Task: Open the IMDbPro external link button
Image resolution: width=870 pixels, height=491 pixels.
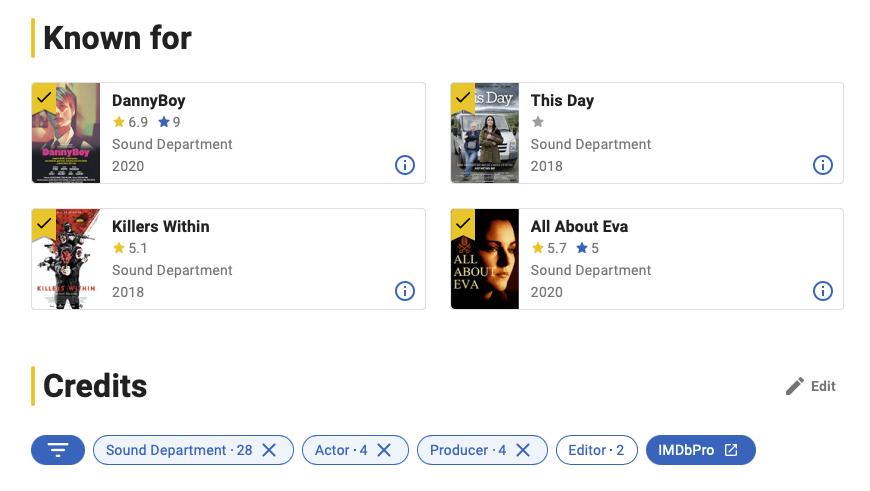Action: point(700,450)
